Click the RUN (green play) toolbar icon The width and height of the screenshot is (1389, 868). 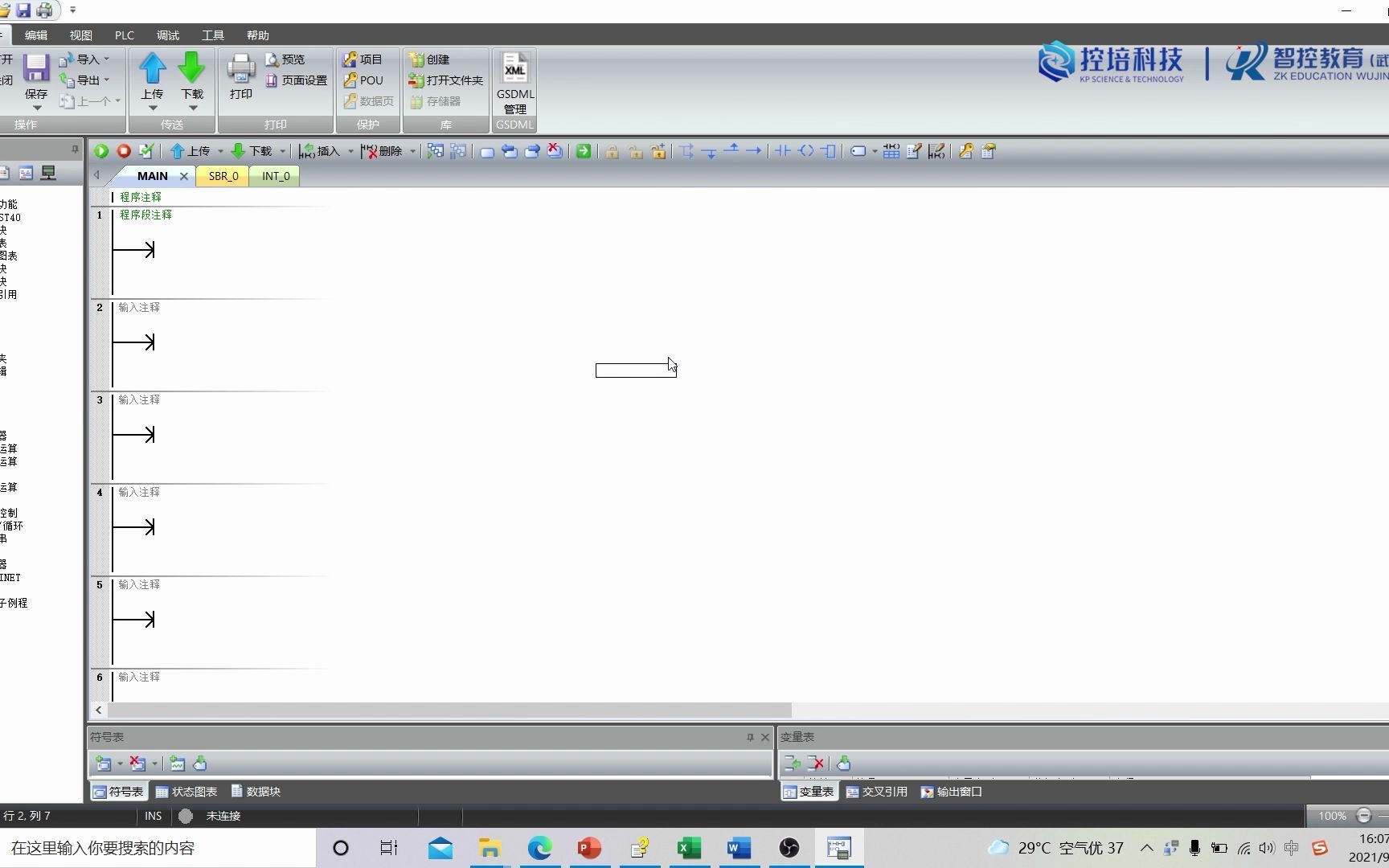[x=101, y=151]
